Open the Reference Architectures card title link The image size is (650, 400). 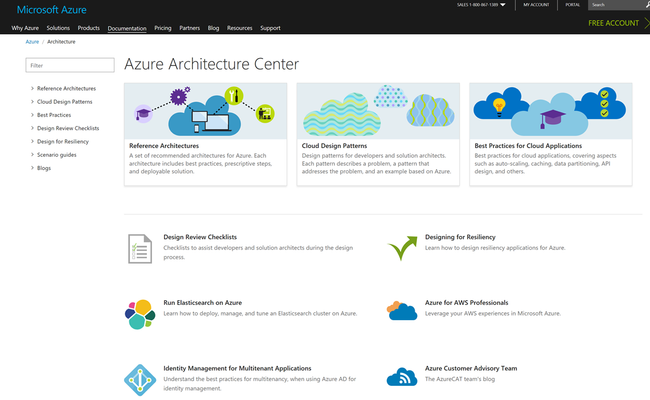click(164, 145)
